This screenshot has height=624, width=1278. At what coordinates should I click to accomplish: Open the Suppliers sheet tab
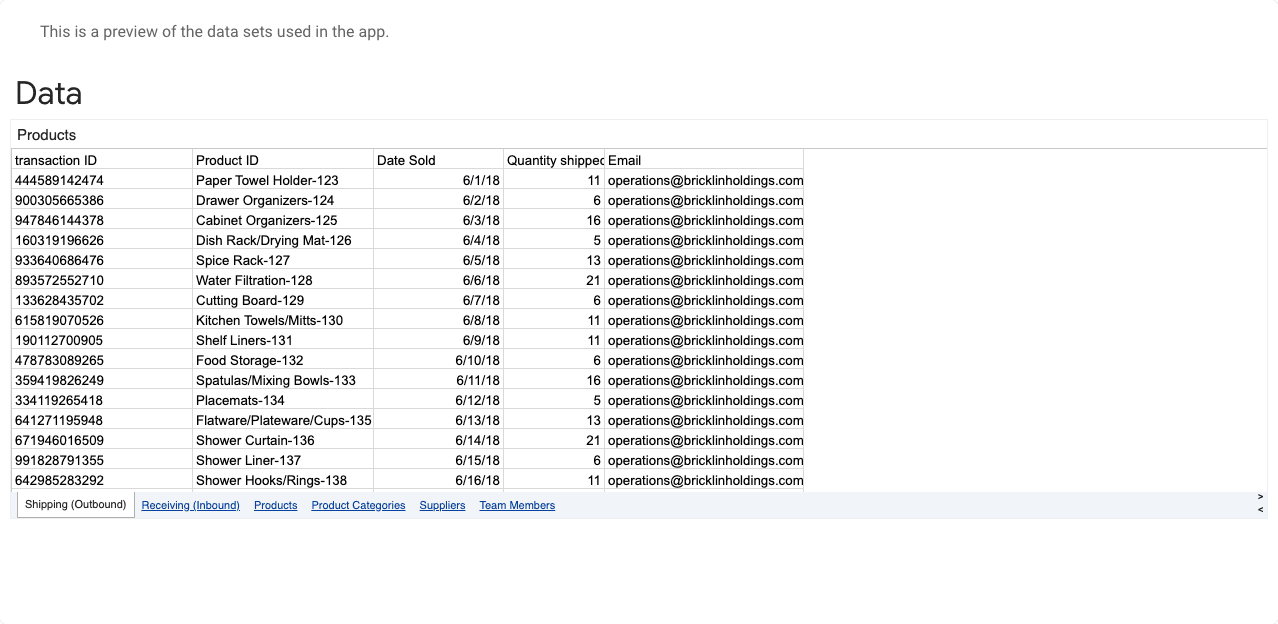[x=442, y=506]
